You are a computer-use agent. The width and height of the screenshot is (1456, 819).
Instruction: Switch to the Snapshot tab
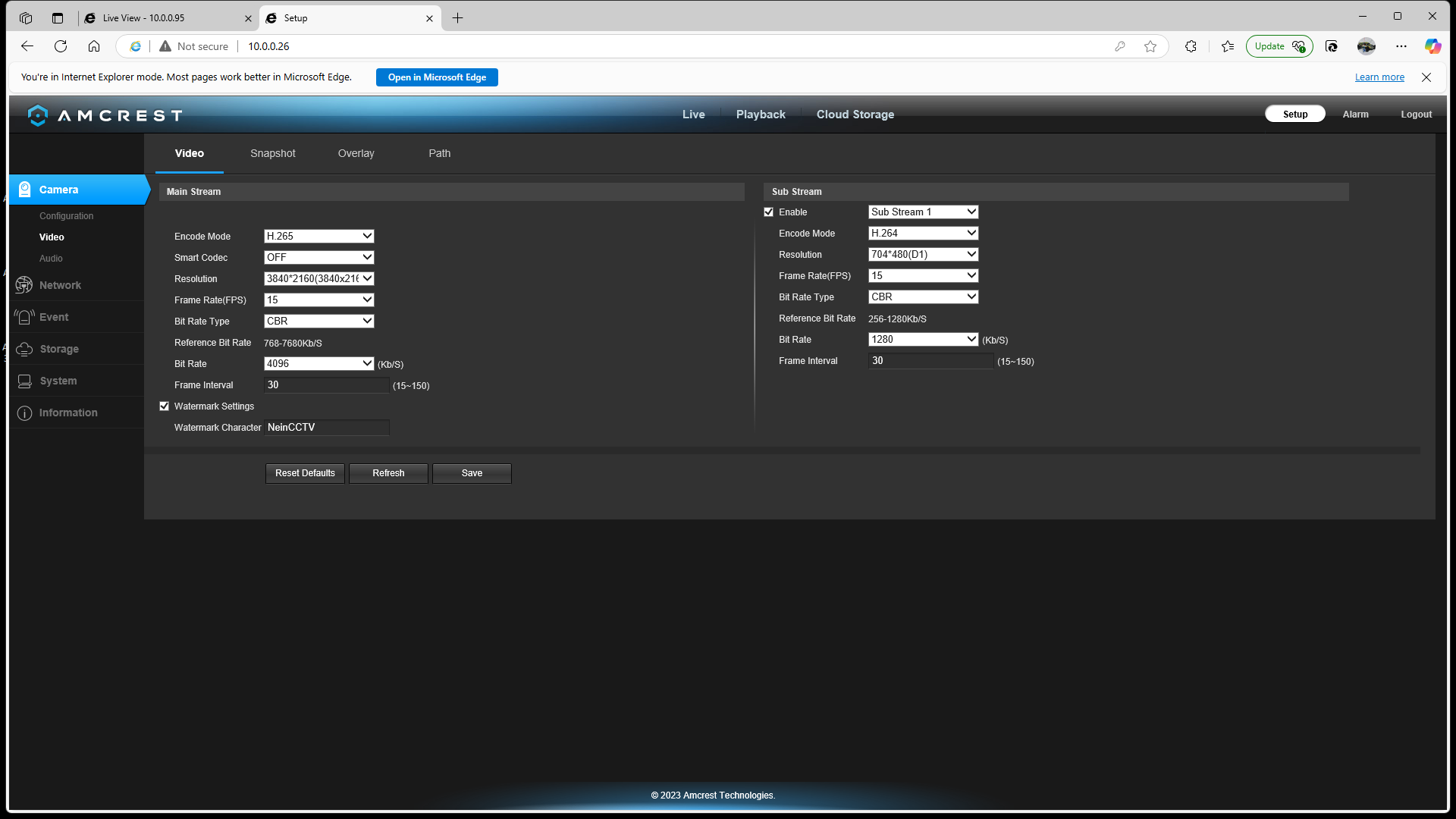coord(273,153)
